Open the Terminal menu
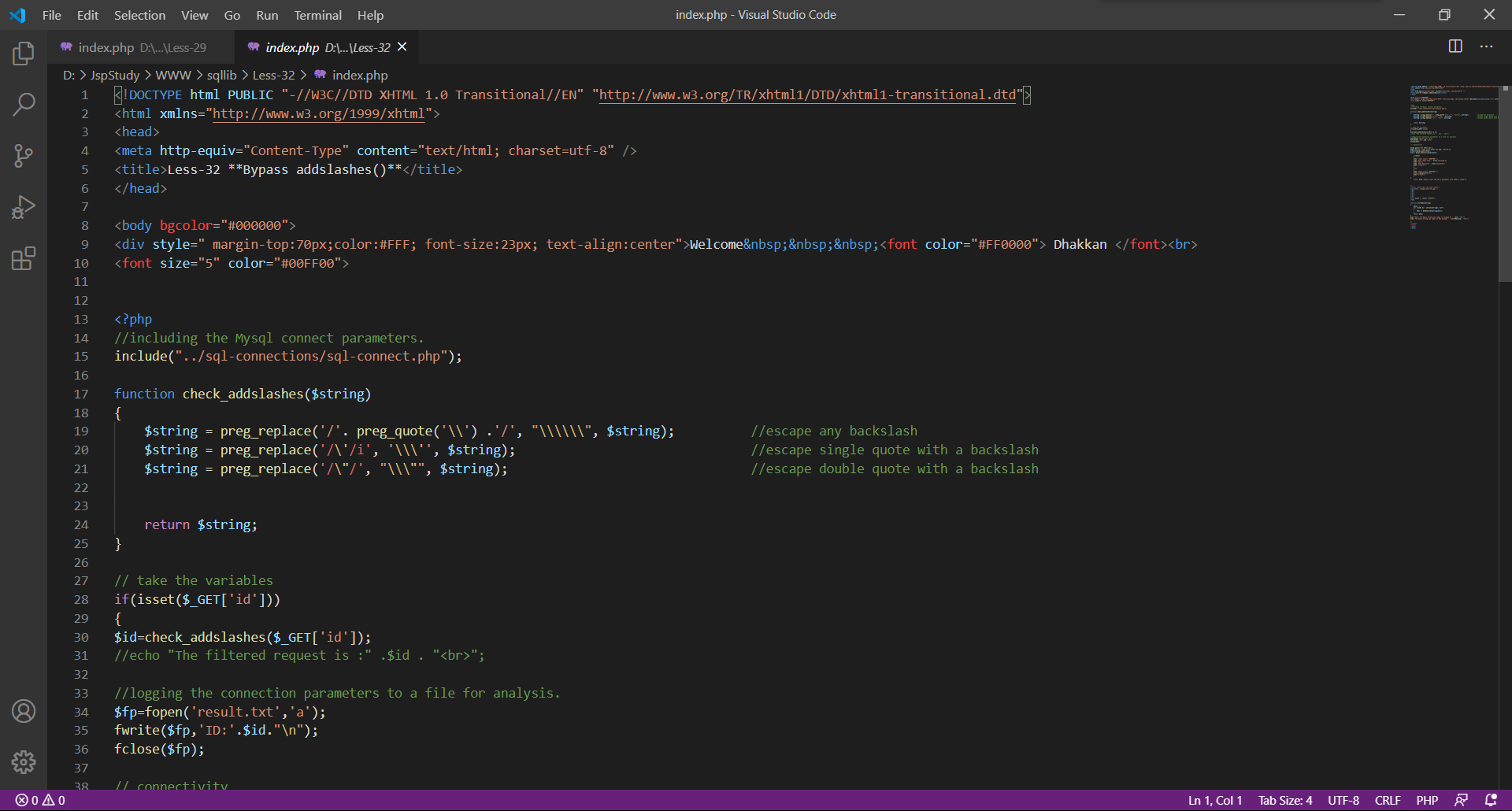This screenshot has height=811, width=1512. click(317, 15)
